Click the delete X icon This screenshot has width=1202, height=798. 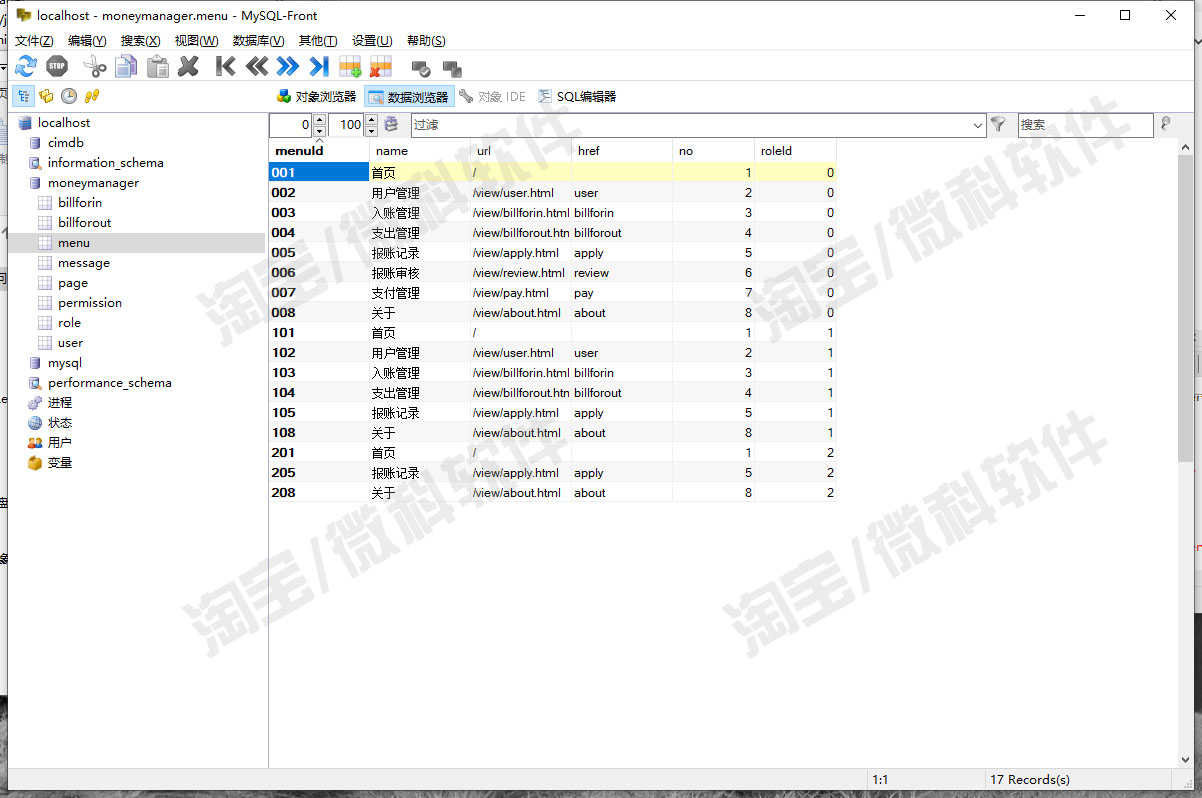tap(188, 66)
